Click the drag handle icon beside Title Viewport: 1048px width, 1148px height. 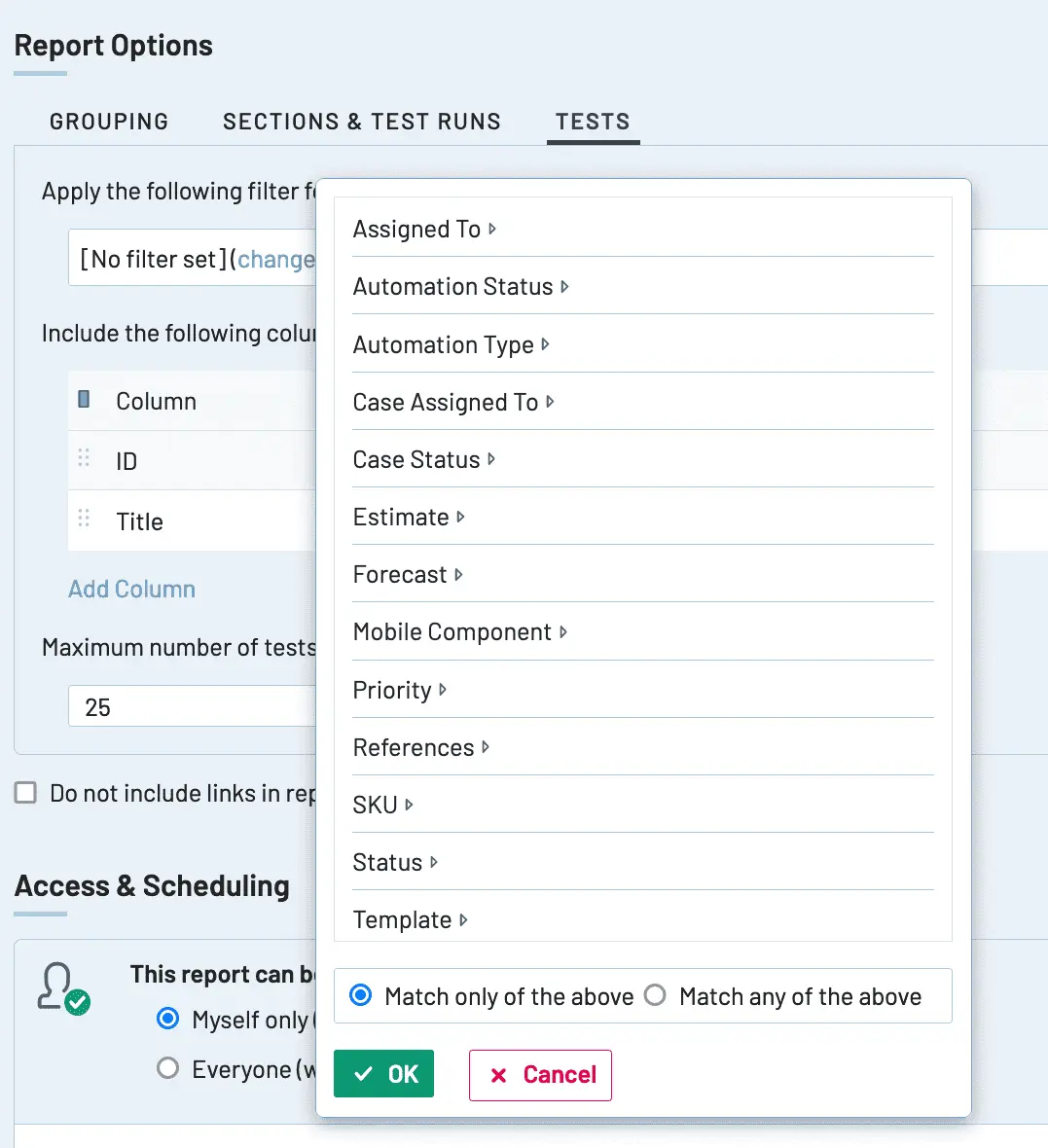(x=85, y=519)
